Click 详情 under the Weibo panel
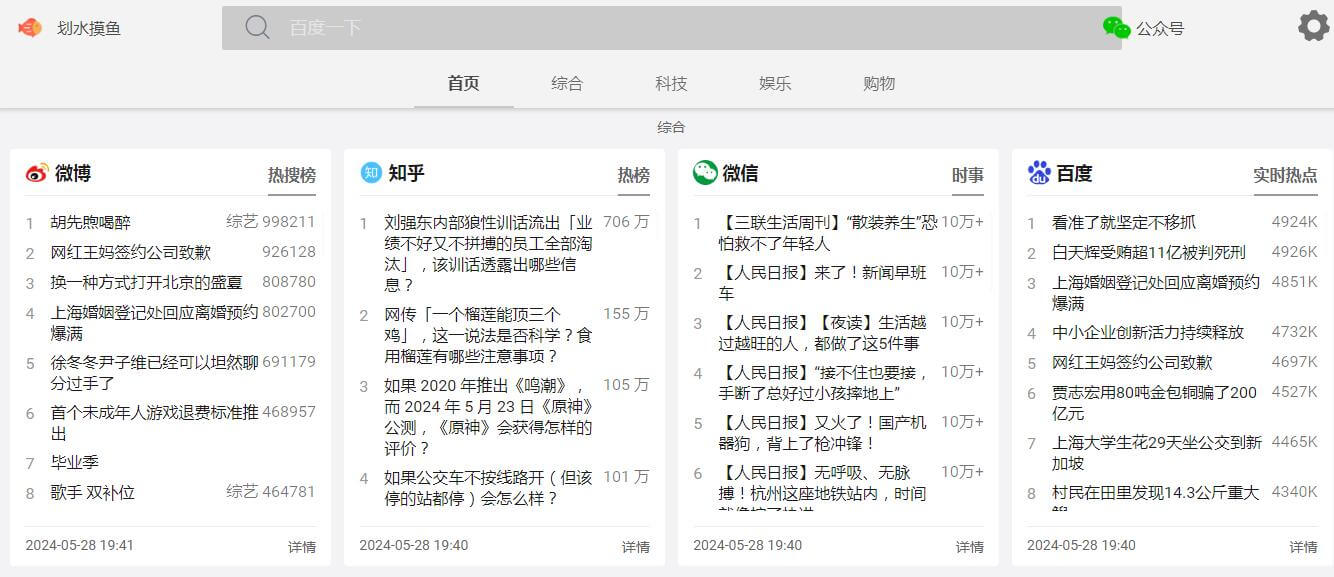 click(303, 547)
